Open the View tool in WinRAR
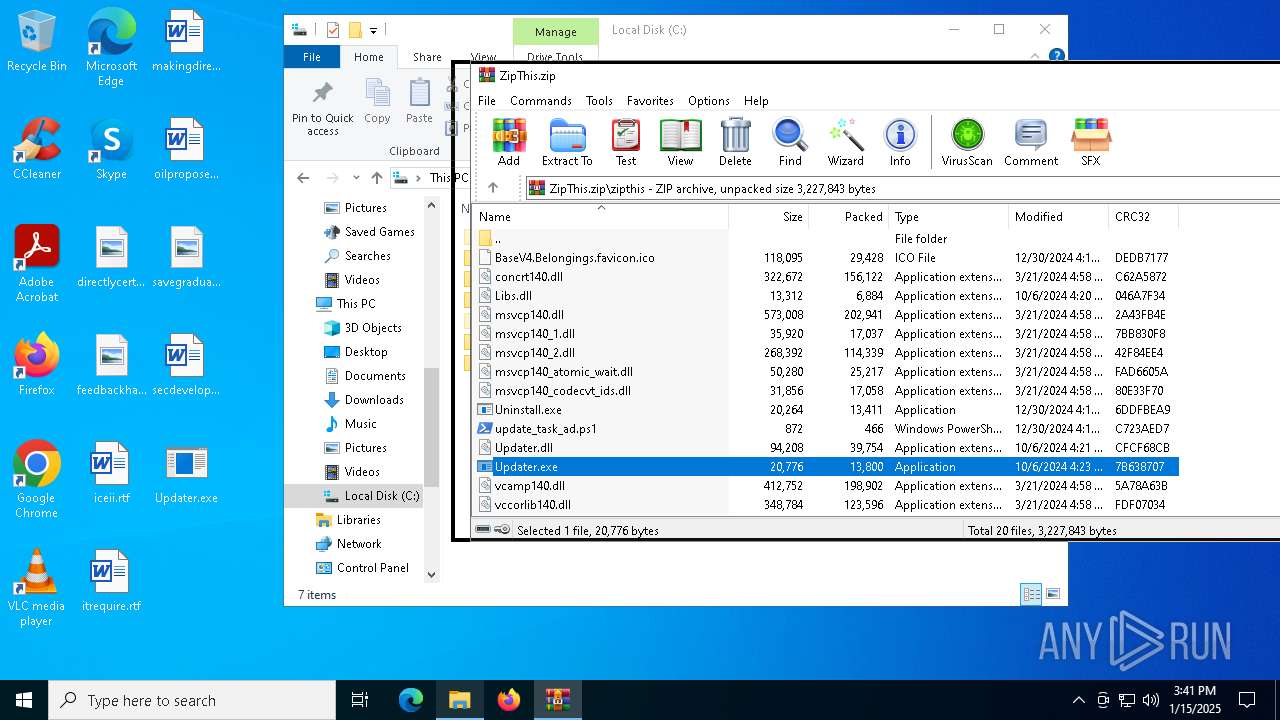 (680, 142)
